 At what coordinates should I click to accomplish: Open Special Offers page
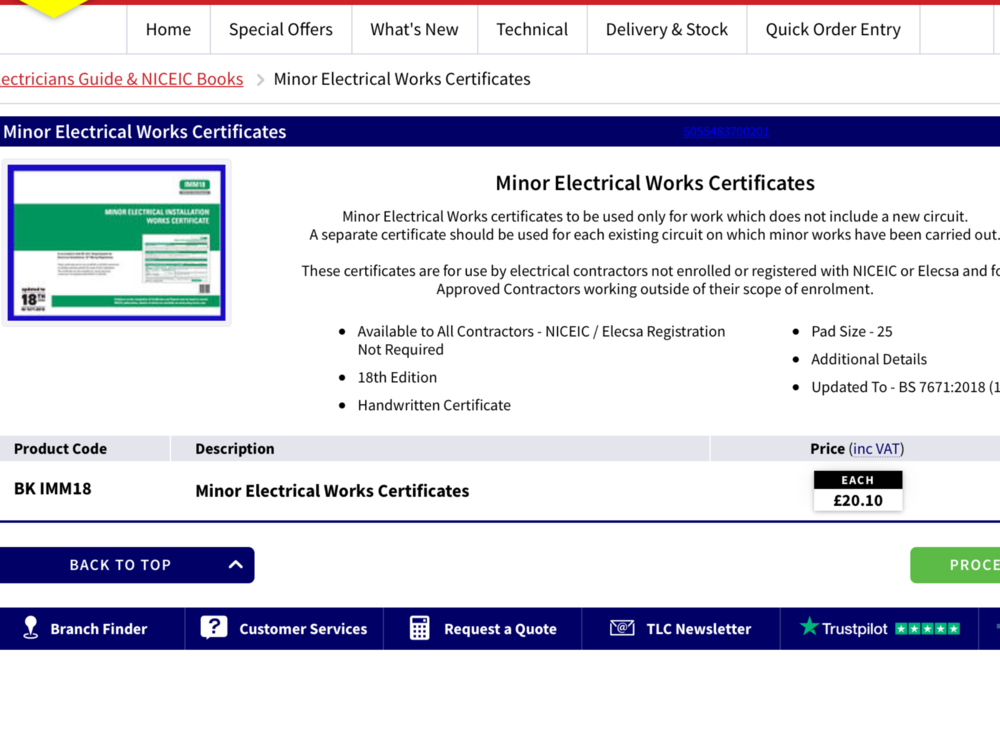point(281,29)
